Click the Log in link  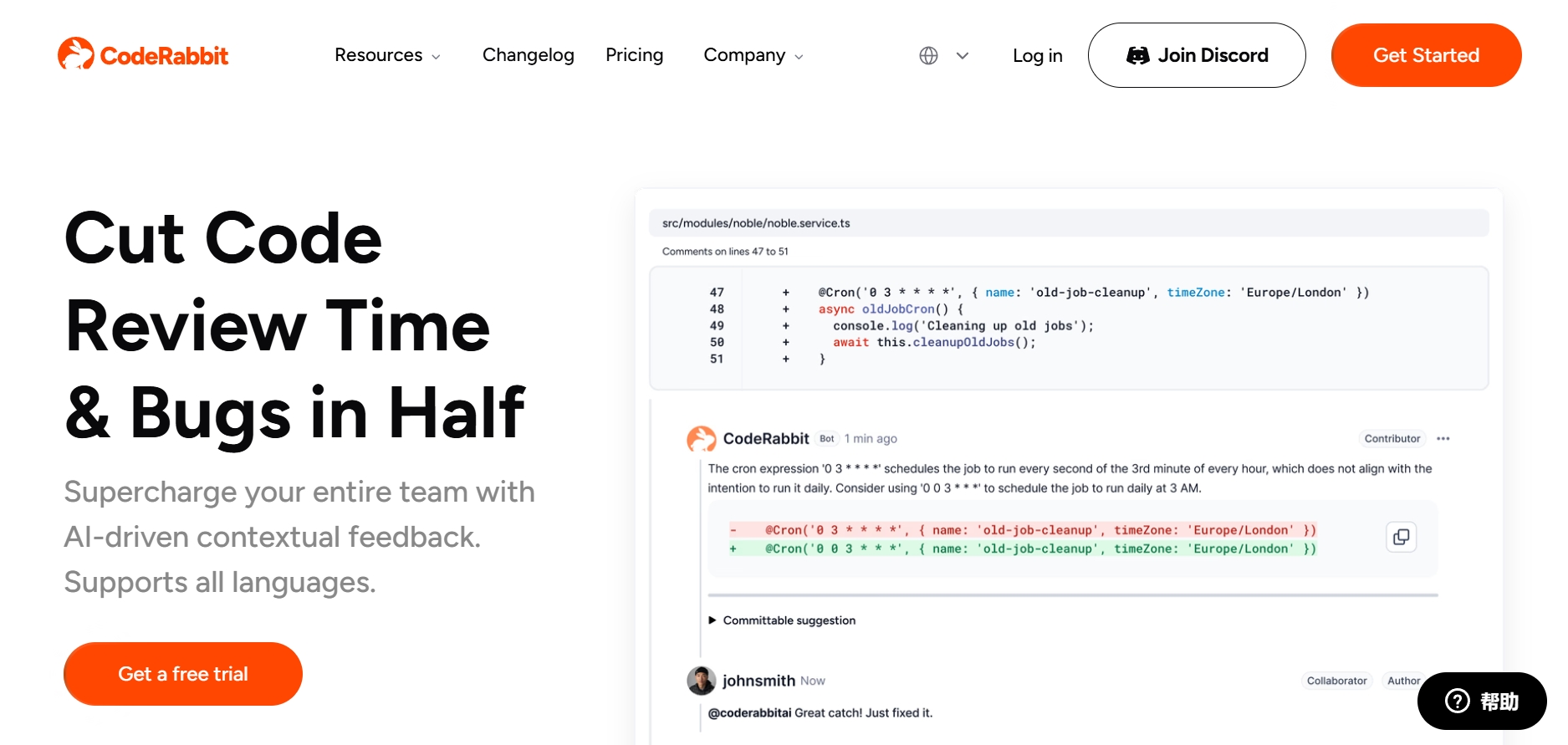click(x=1037, y=55)
